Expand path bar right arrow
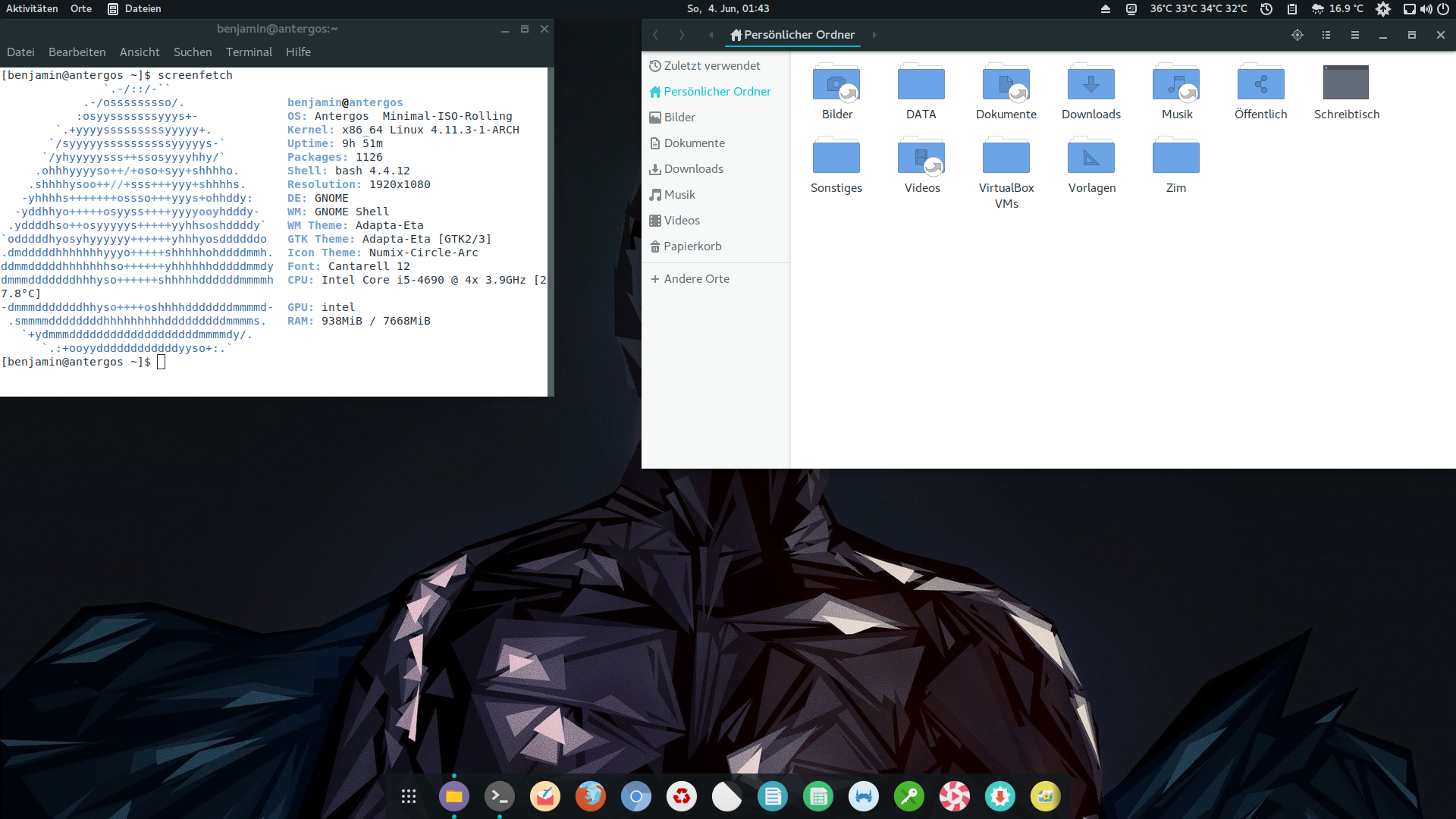The height and width of the screenshot is (819, 1456). coord(874,35)
